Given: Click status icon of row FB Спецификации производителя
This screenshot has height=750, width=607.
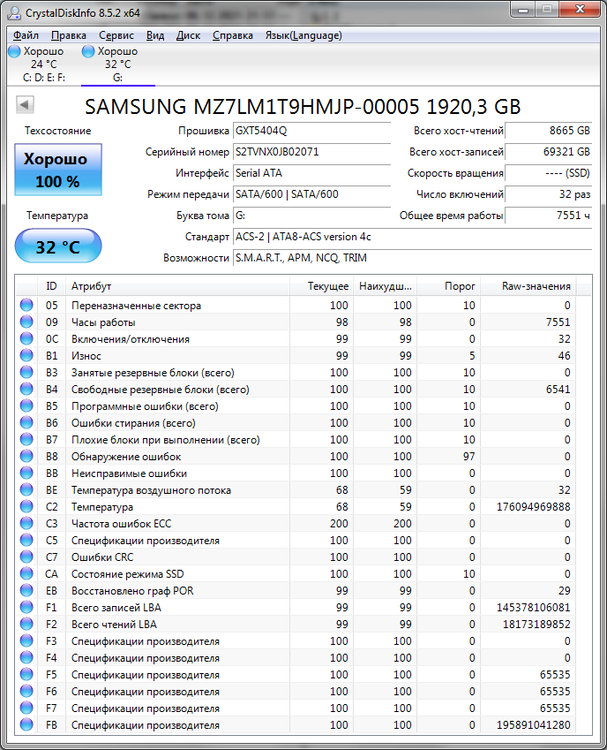Looking at the screenshot, I should (x=26, y=725).
